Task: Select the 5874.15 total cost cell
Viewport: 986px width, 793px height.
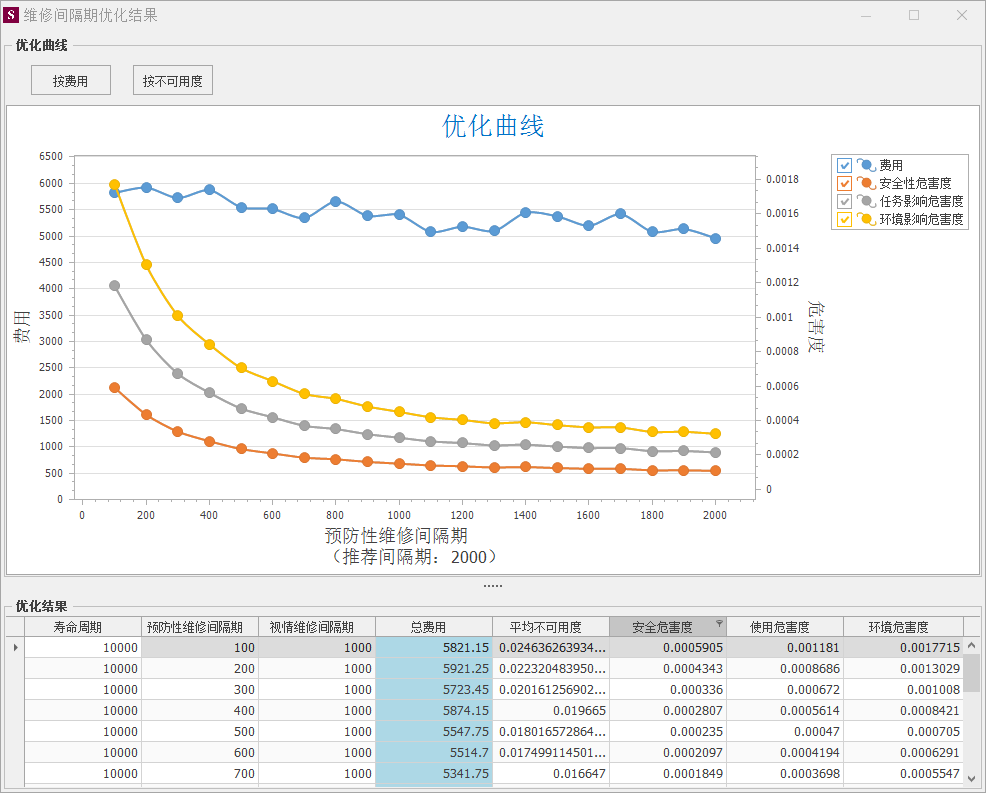Action: coord(433,711)
